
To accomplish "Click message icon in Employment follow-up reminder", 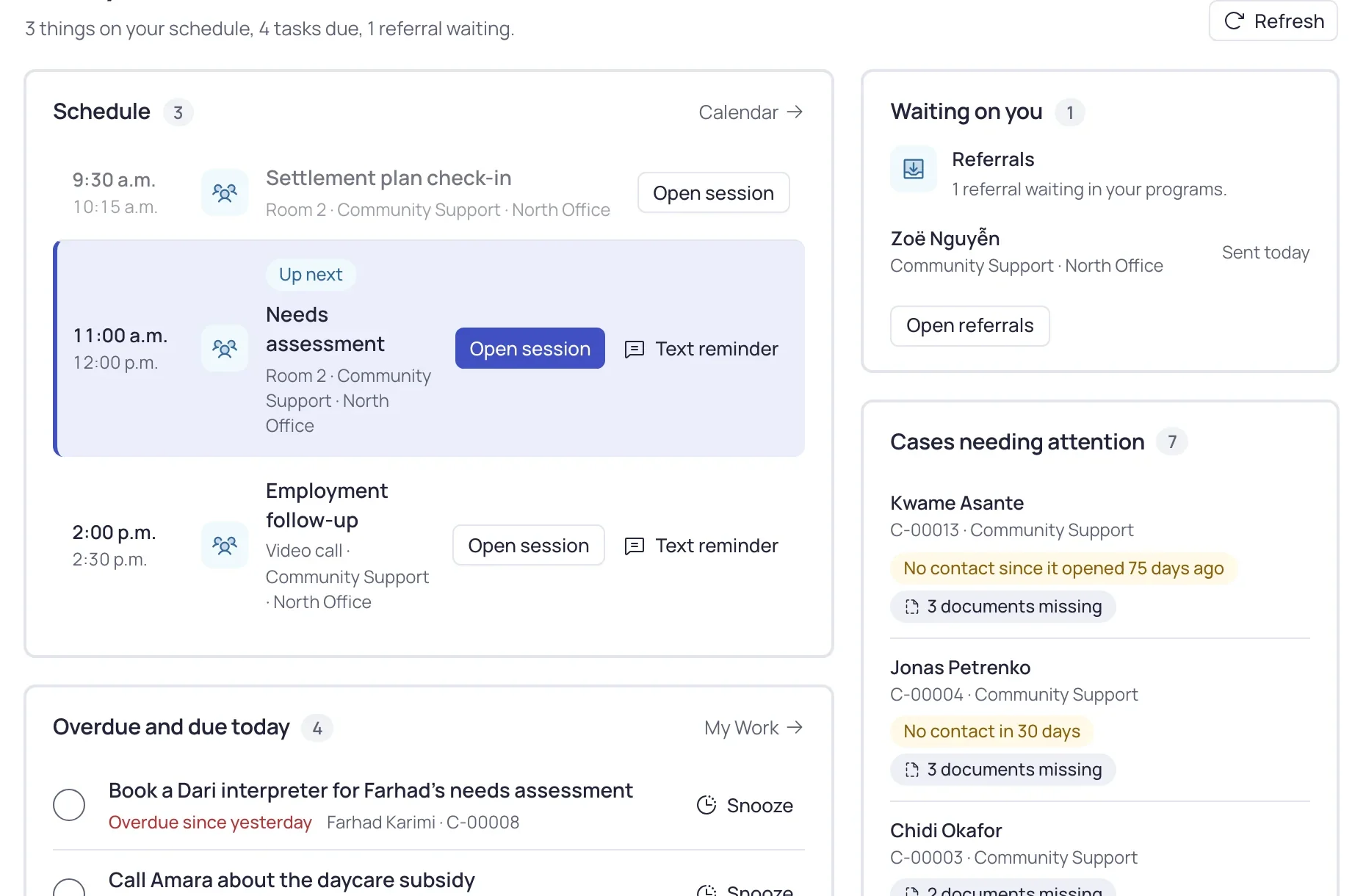I will pyautogui.click(x=635, y=546).
